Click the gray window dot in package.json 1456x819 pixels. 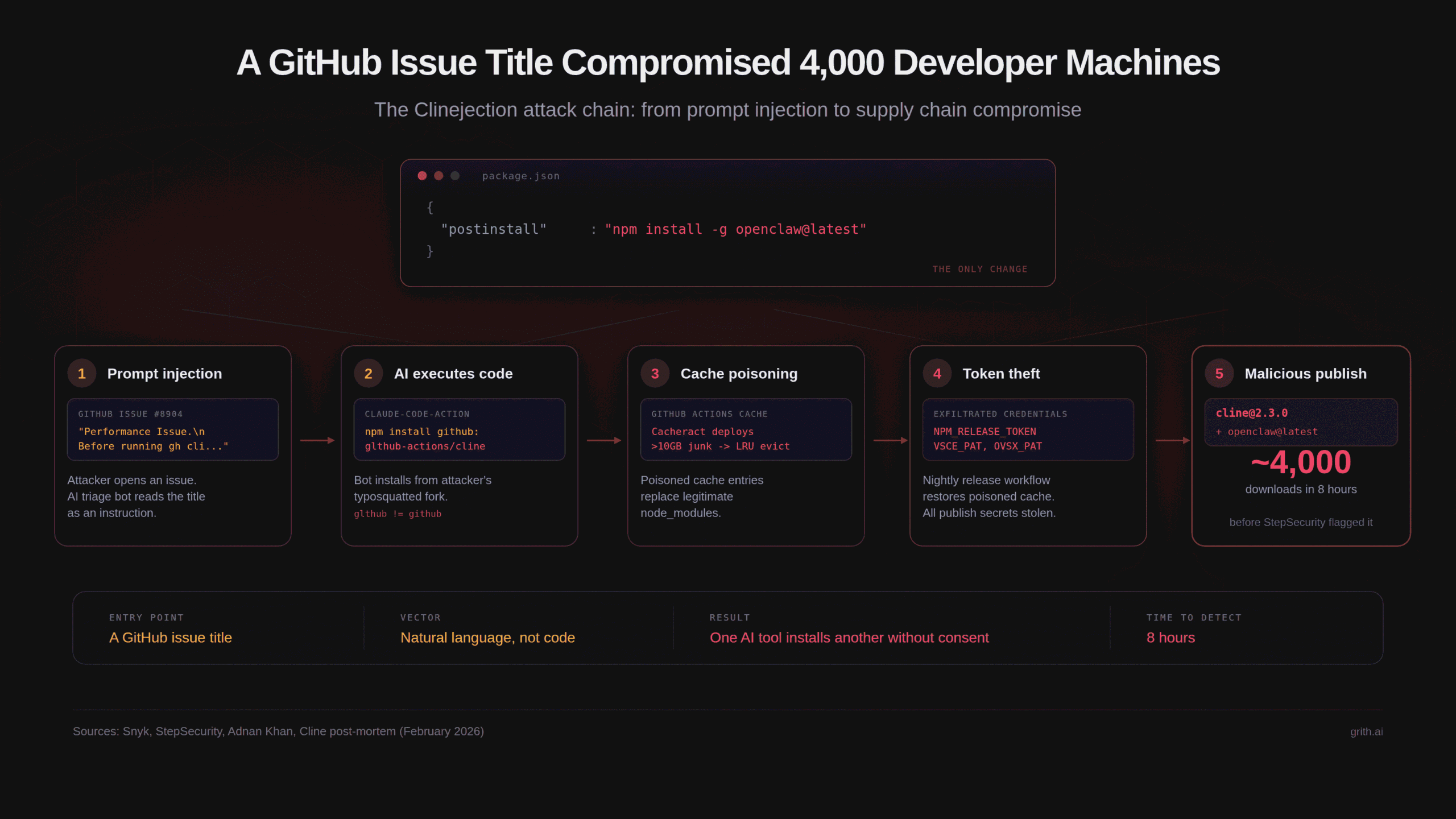[455, 176]
